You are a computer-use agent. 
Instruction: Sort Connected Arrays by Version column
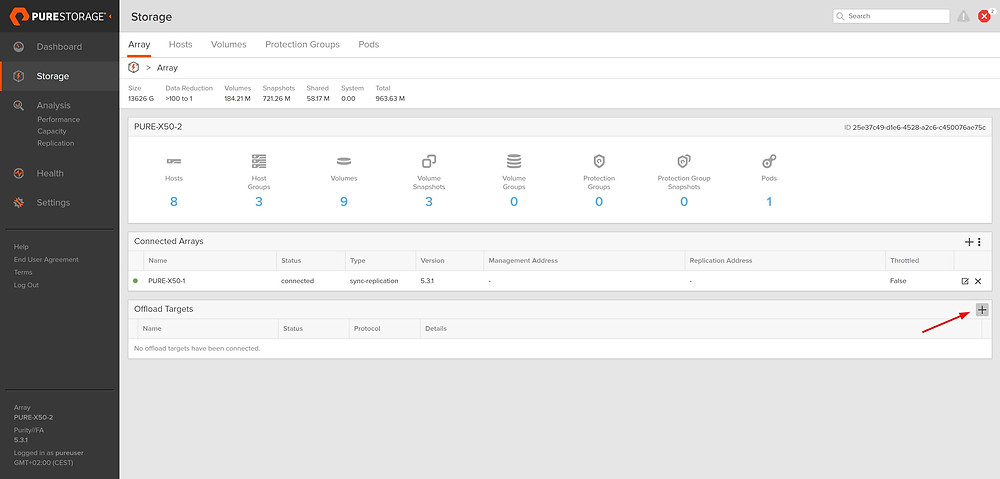(x=432, y=261)
